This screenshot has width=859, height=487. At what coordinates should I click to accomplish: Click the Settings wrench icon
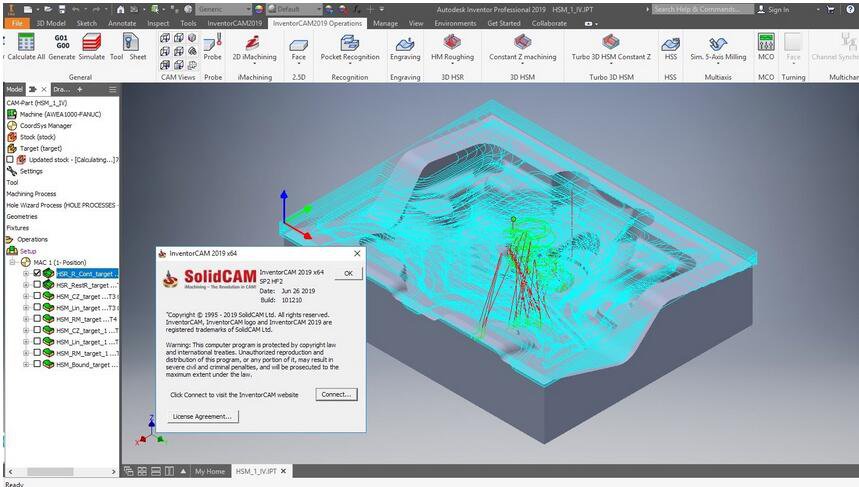[12, 171]
